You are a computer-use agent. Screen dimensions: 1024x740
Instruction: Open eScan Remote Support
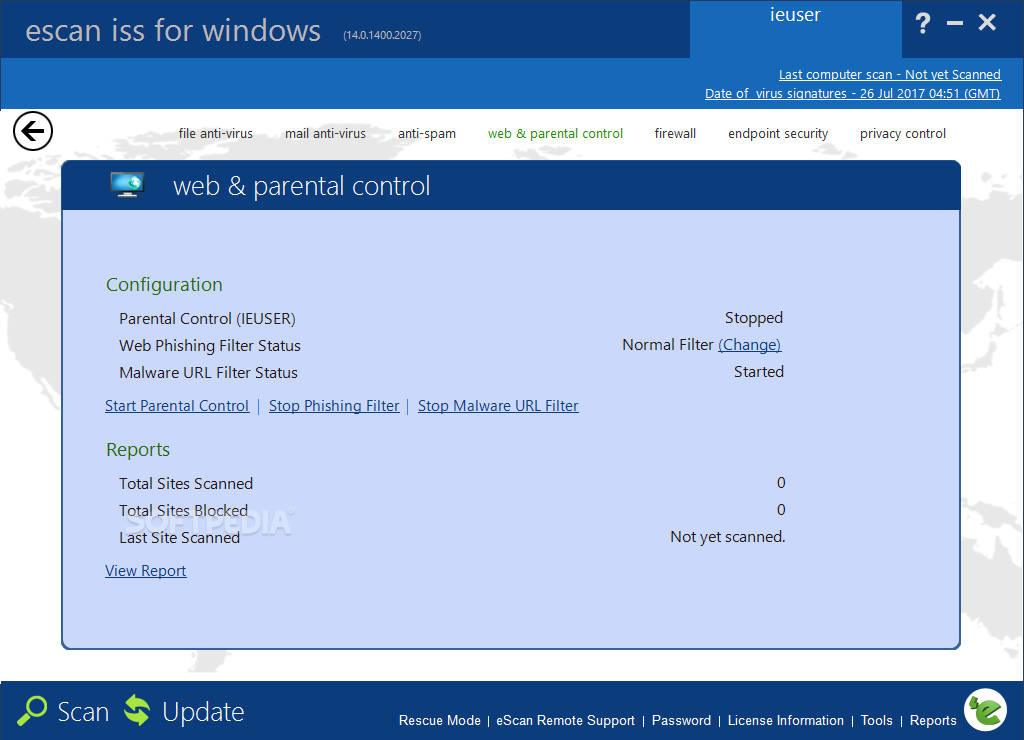(566, 720)
